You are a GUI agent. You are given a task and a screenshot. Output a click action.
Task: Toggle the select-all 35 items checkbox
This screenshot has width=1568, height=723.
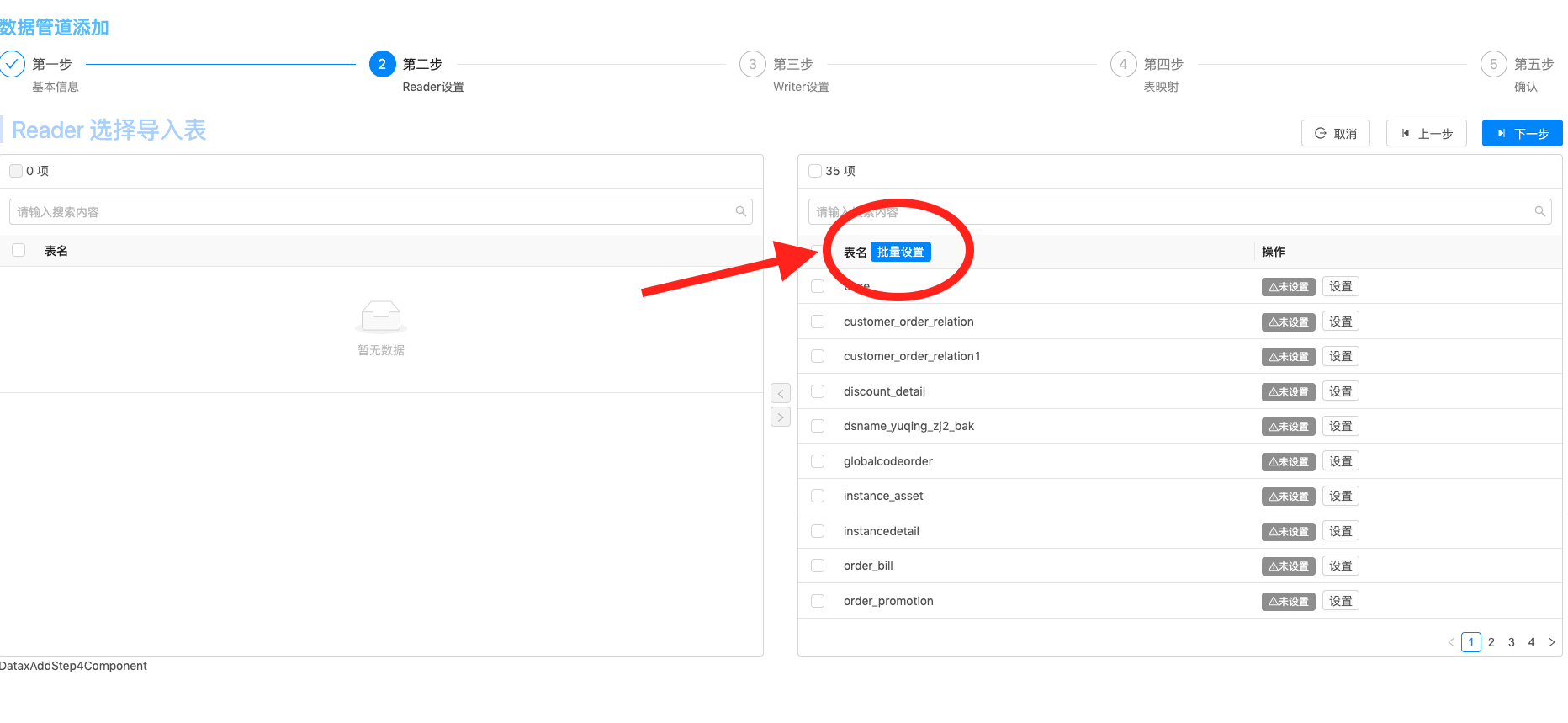coord(815,171)
